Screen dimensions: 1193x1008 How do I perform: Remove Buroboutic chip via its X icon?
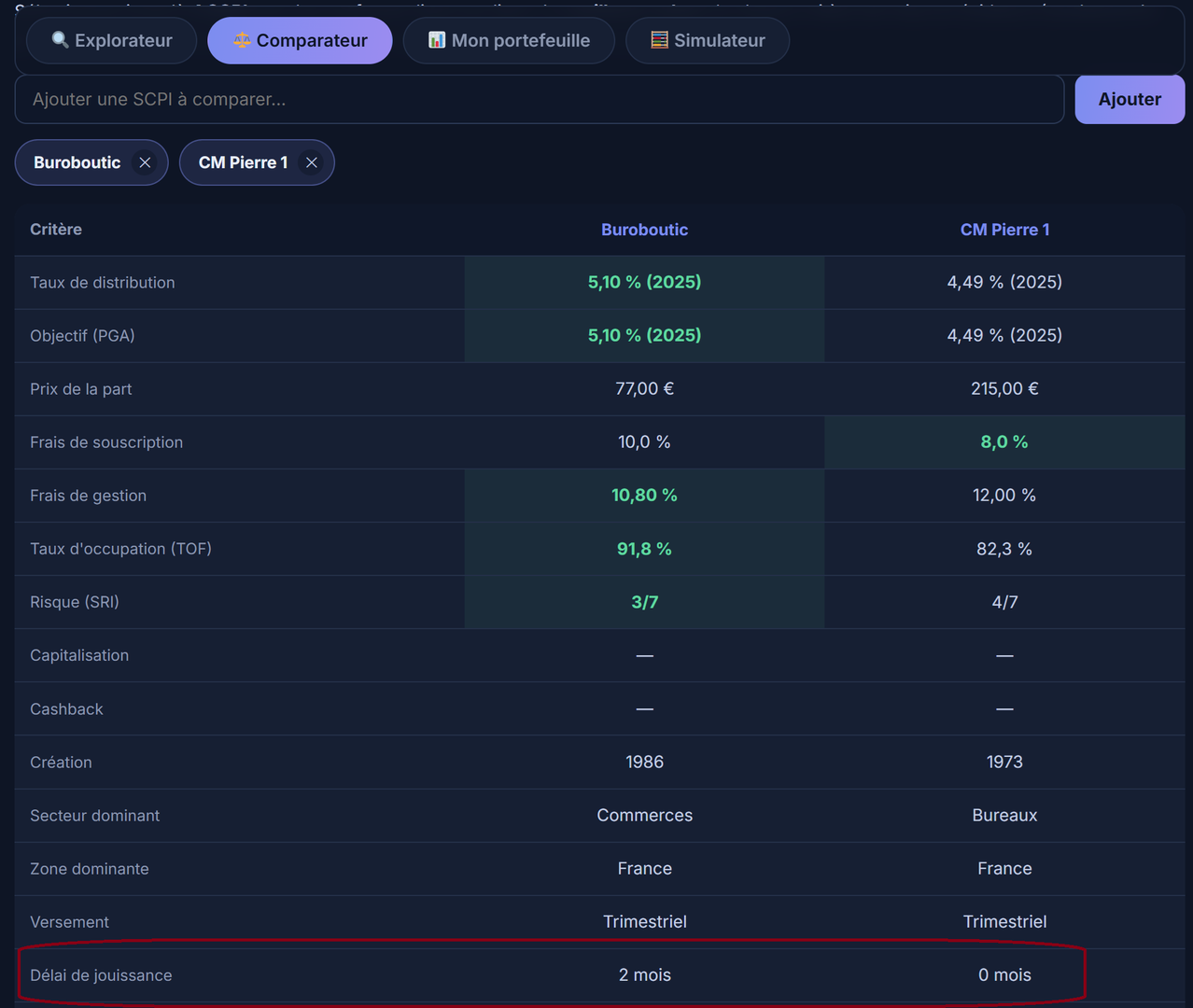click(x=145, y=162)
